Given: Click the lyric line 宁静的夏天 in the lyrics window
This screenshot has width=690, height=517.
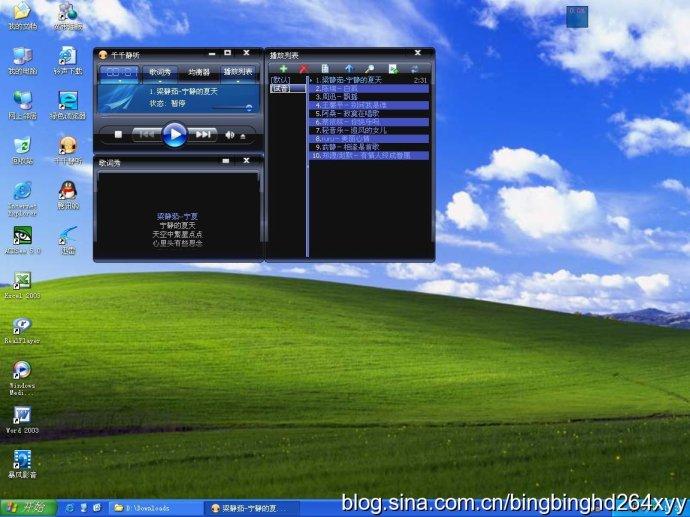Looking at the screenshot, I should (177, 225).
